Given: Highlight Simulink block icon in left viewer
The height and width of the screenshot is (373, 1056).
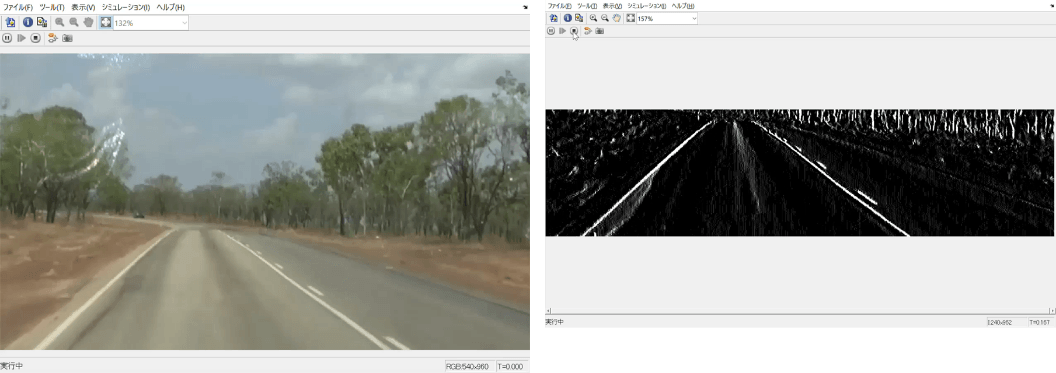Looking at the screenshot, I should [53, 38].
